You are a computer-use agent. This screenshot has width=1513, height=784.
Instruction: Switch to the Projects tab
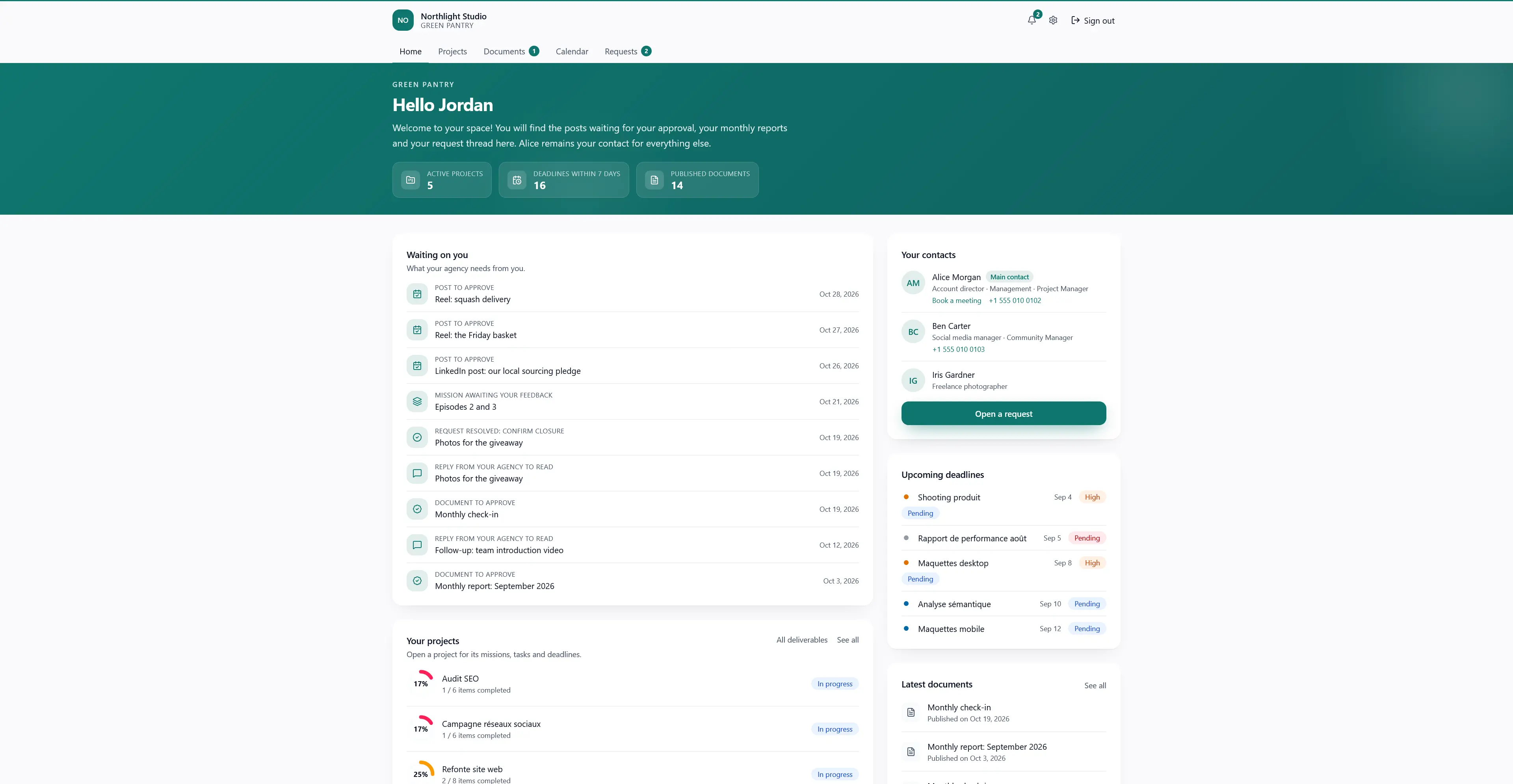pos(452,52)
